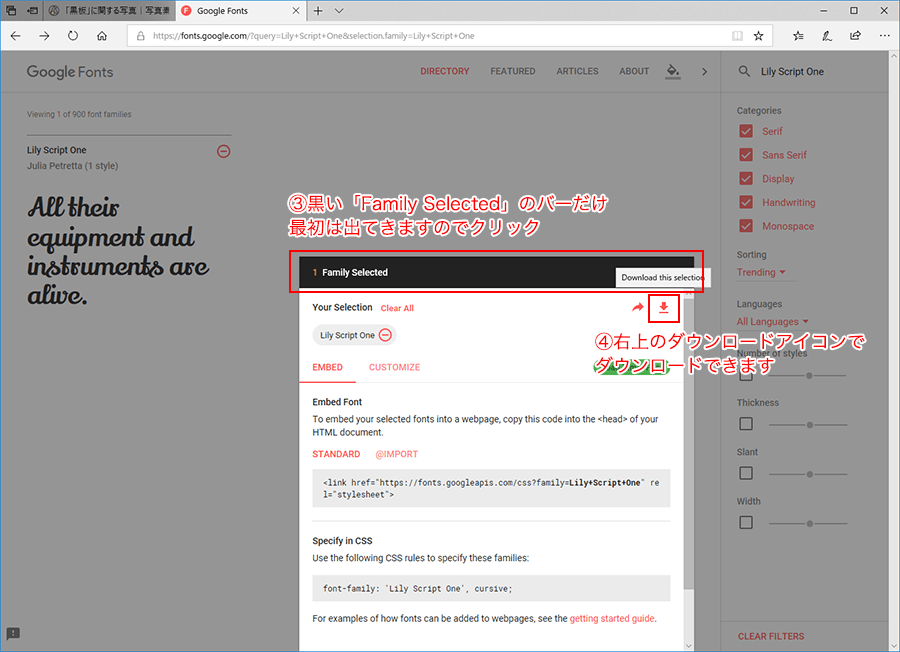Click the link href embed code box
The width and height of the screenshot is (900, 652).
(491, 488)
